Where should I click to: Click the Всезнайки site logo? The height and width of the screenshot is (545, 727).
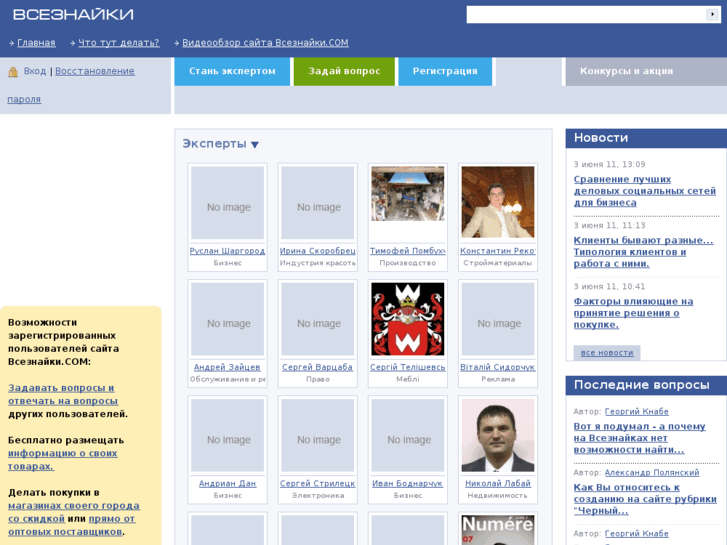[73, 14]
